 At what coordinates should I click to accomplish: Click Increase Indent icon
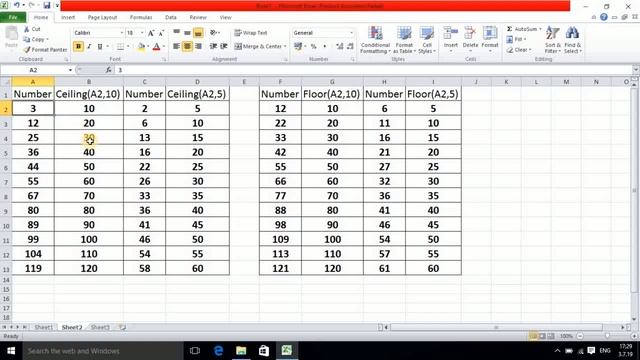[224, 46]
